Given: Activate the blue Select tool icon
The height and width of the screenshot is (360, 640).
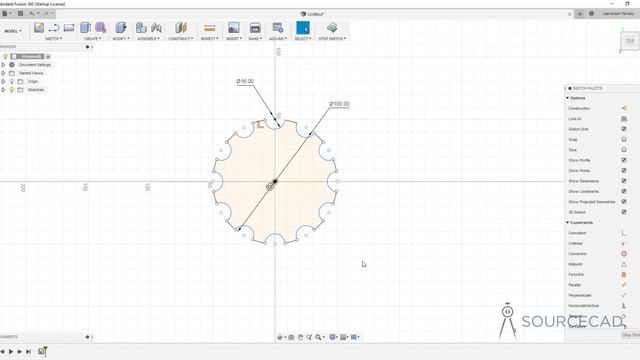Looking at the screenshot, I should coord(303,28).
